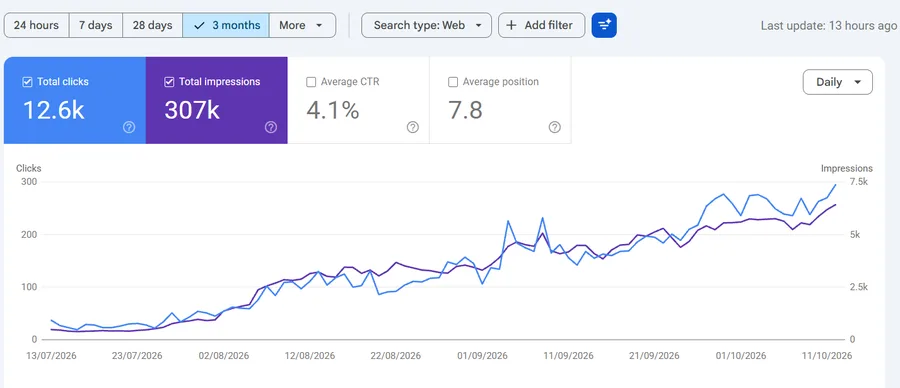Click the blue filter sparkle icon button
This screenshot has width=900, height=388.
coord(604,25)
